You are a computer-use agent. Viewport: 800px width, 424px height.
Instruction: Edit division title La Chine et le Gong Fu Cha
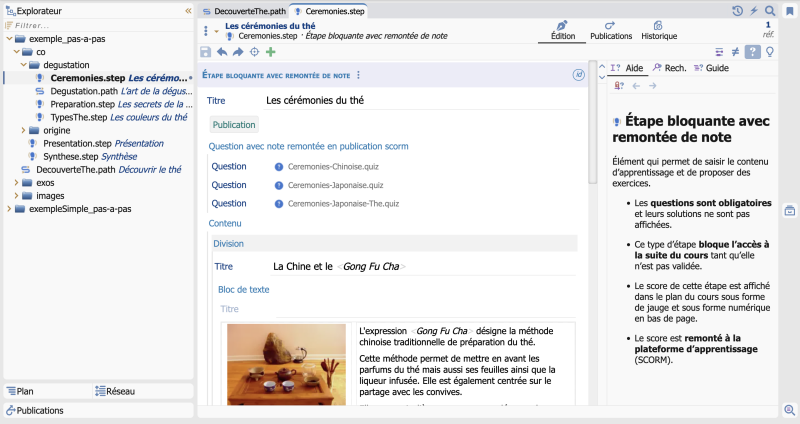423,266
